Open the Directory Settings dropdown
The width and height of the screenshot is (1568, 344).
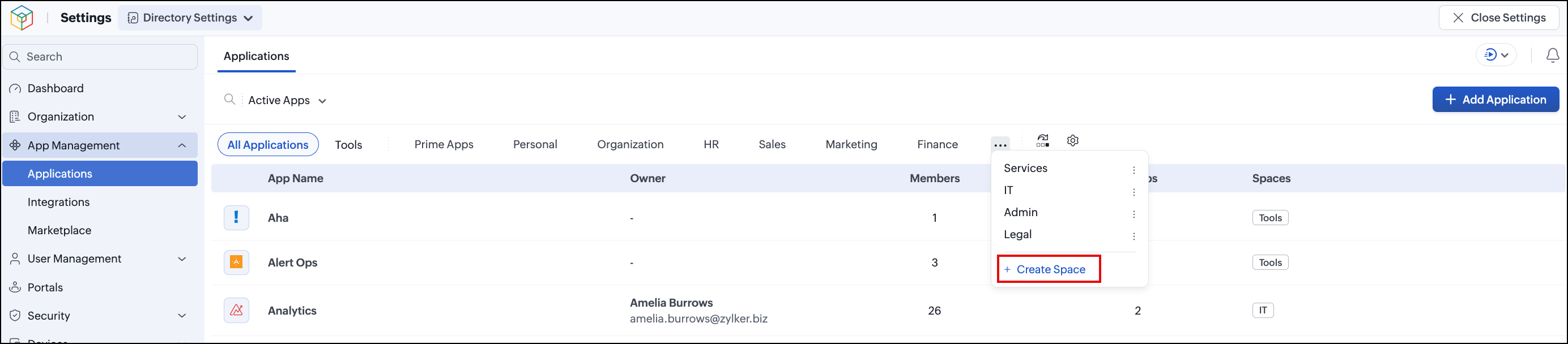[190, 18]
